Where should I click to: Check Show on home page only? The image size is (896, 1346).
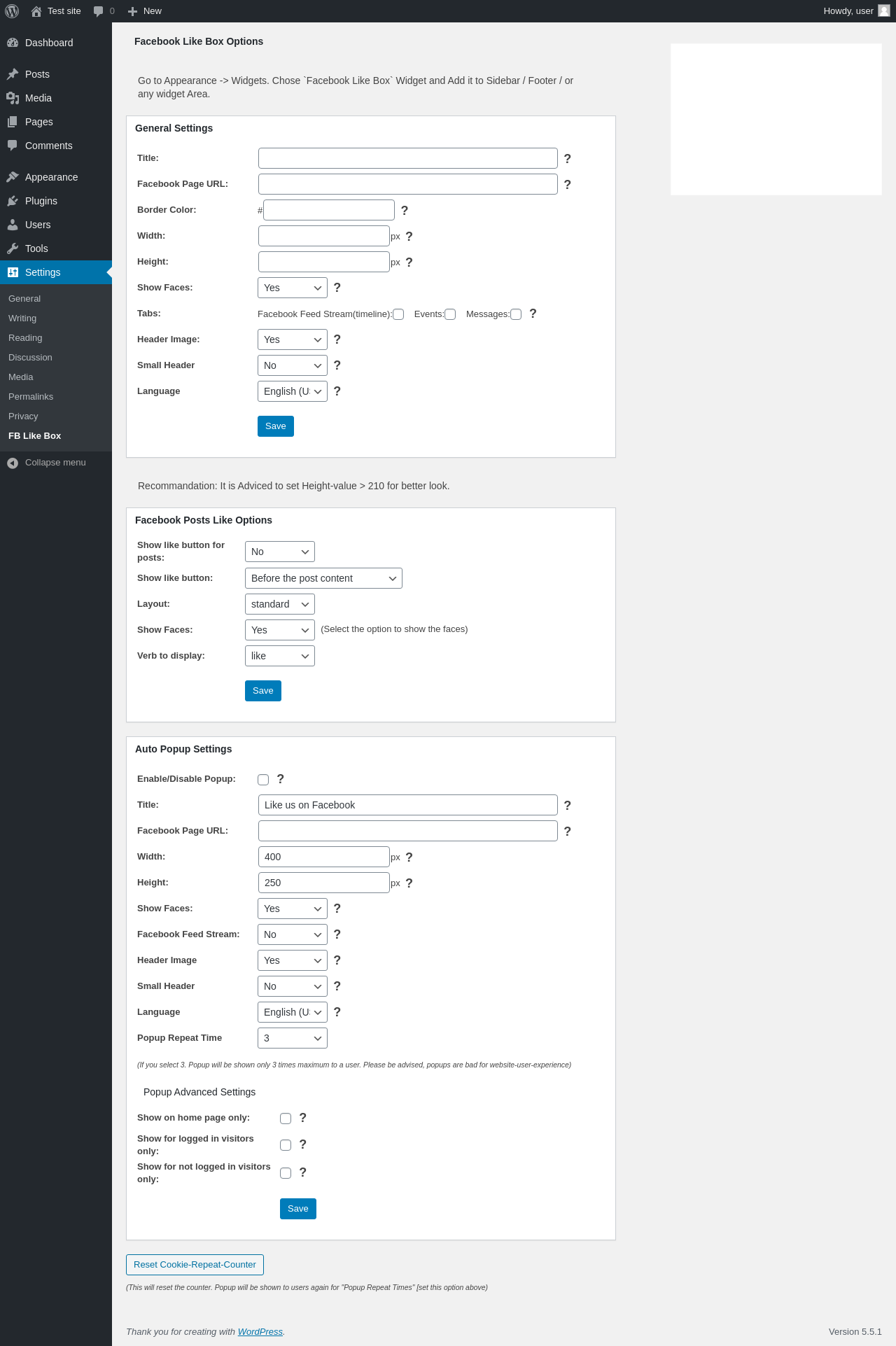[286, 1119]
